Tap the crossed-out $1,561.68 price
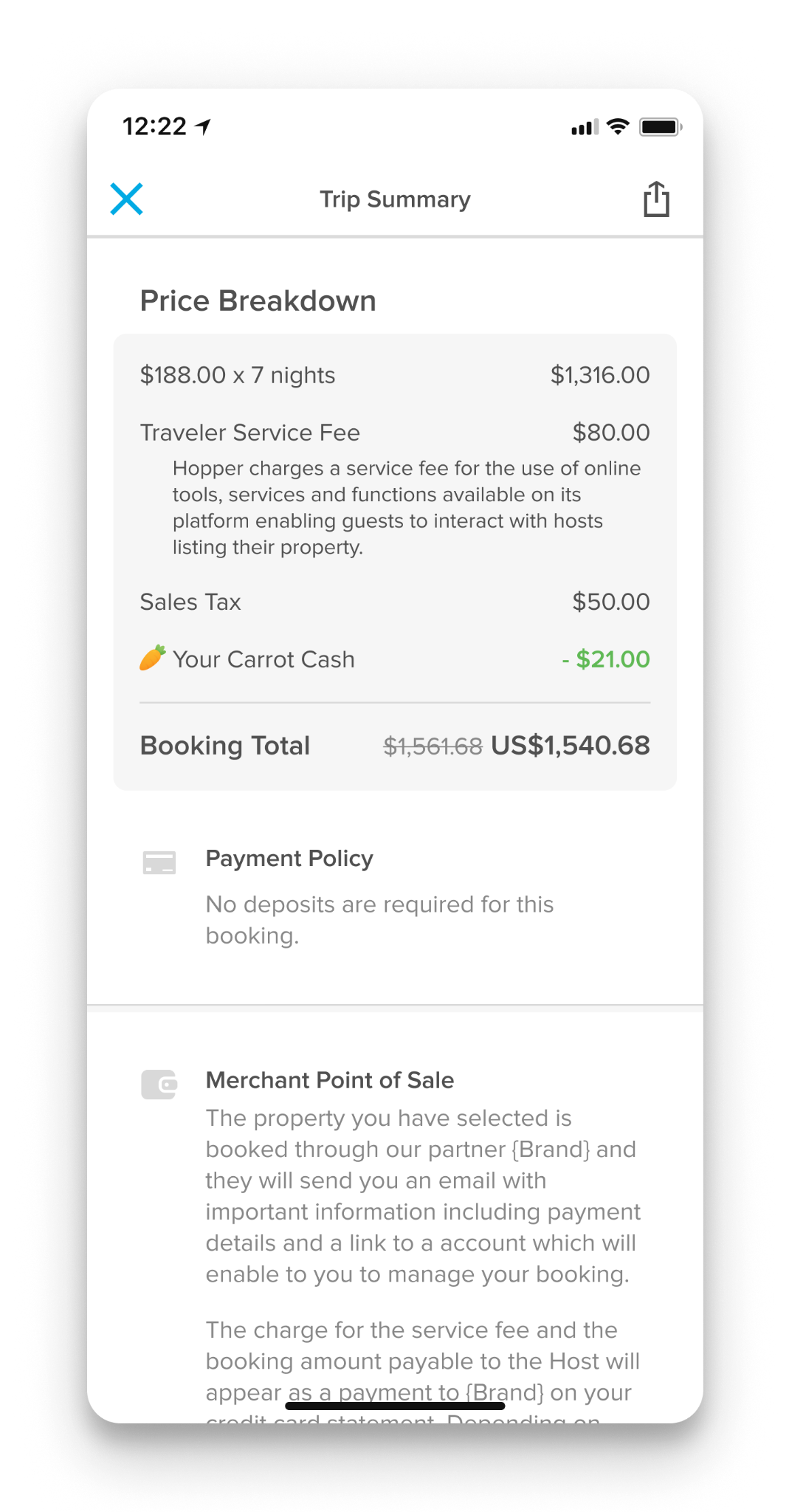789x1512 pixels. tap(433, 746)
